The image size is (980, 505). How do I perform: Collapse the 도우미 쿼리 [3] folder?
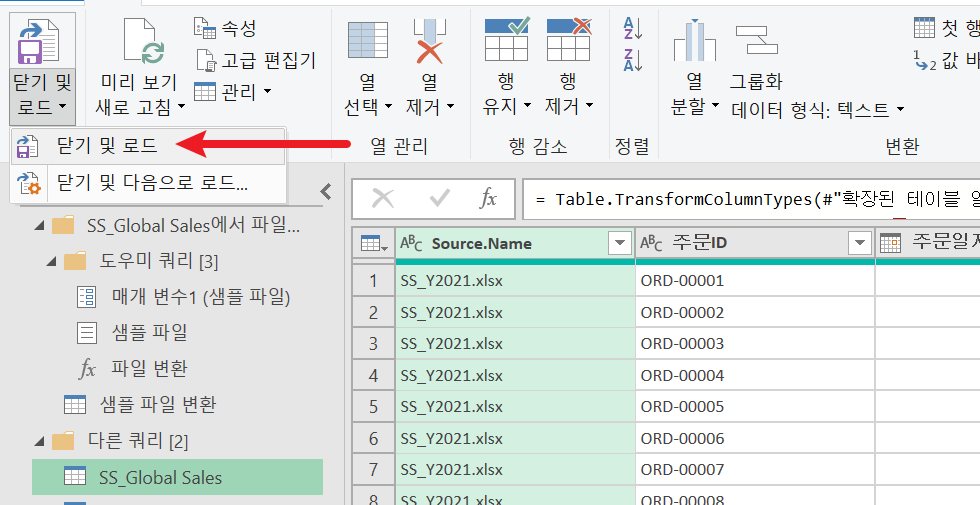click(x=52, y=261)
